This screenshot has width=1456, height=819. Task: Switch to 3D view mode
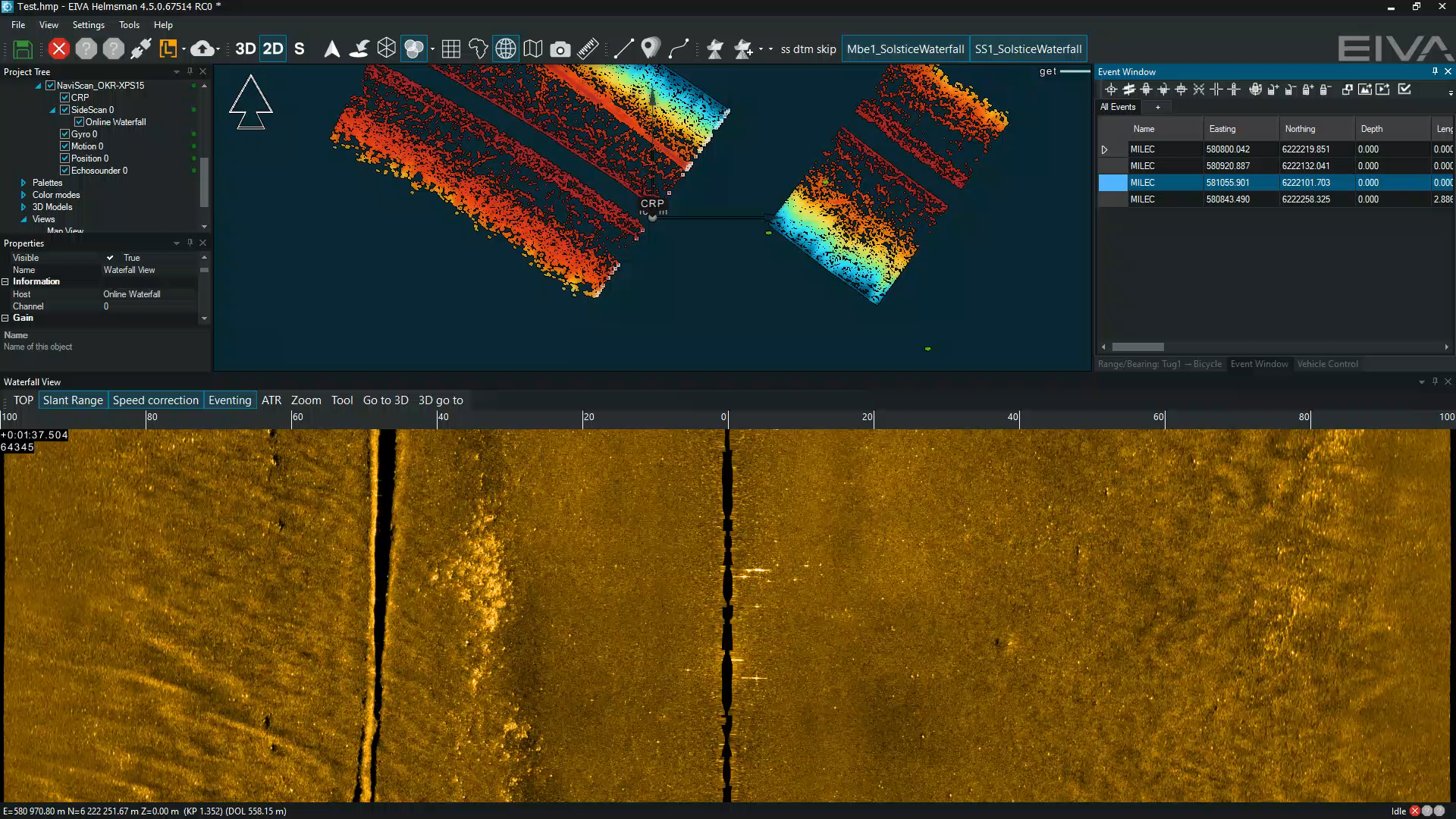pos(245,49)
